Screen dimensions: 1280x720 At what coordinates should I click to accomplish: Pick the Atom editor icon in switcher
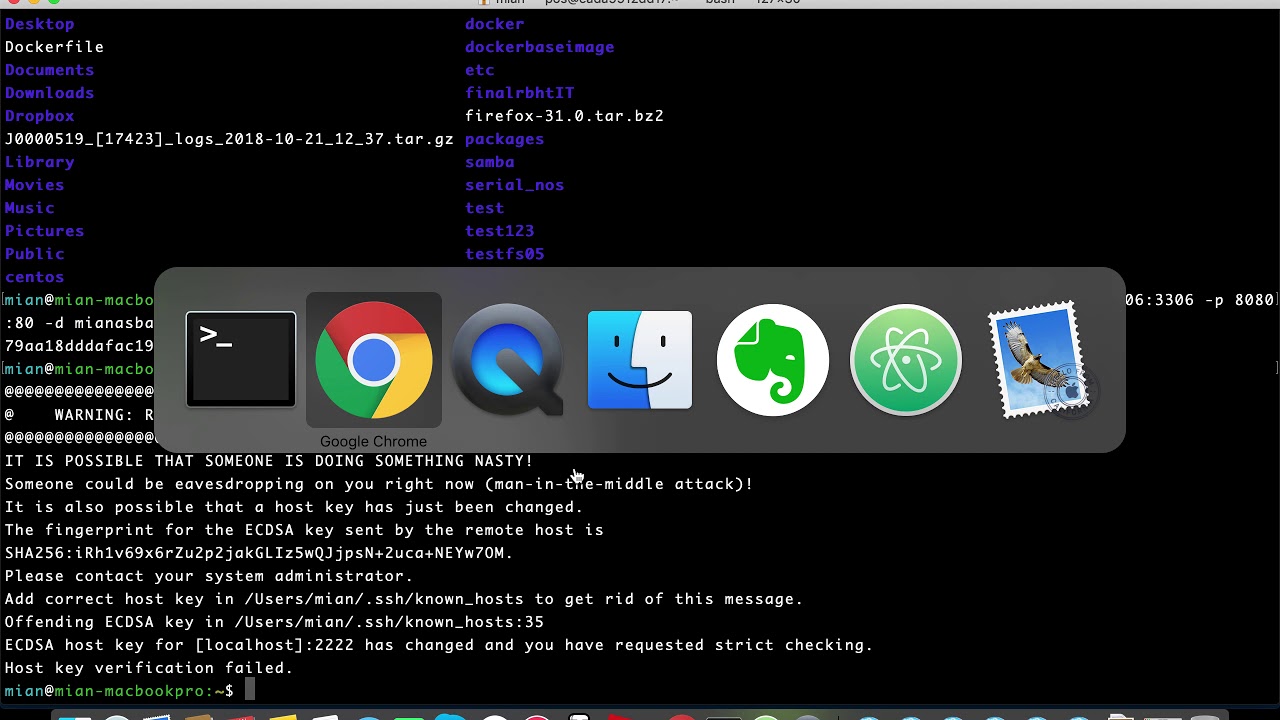pyautogui.click(x=906, y=360)
